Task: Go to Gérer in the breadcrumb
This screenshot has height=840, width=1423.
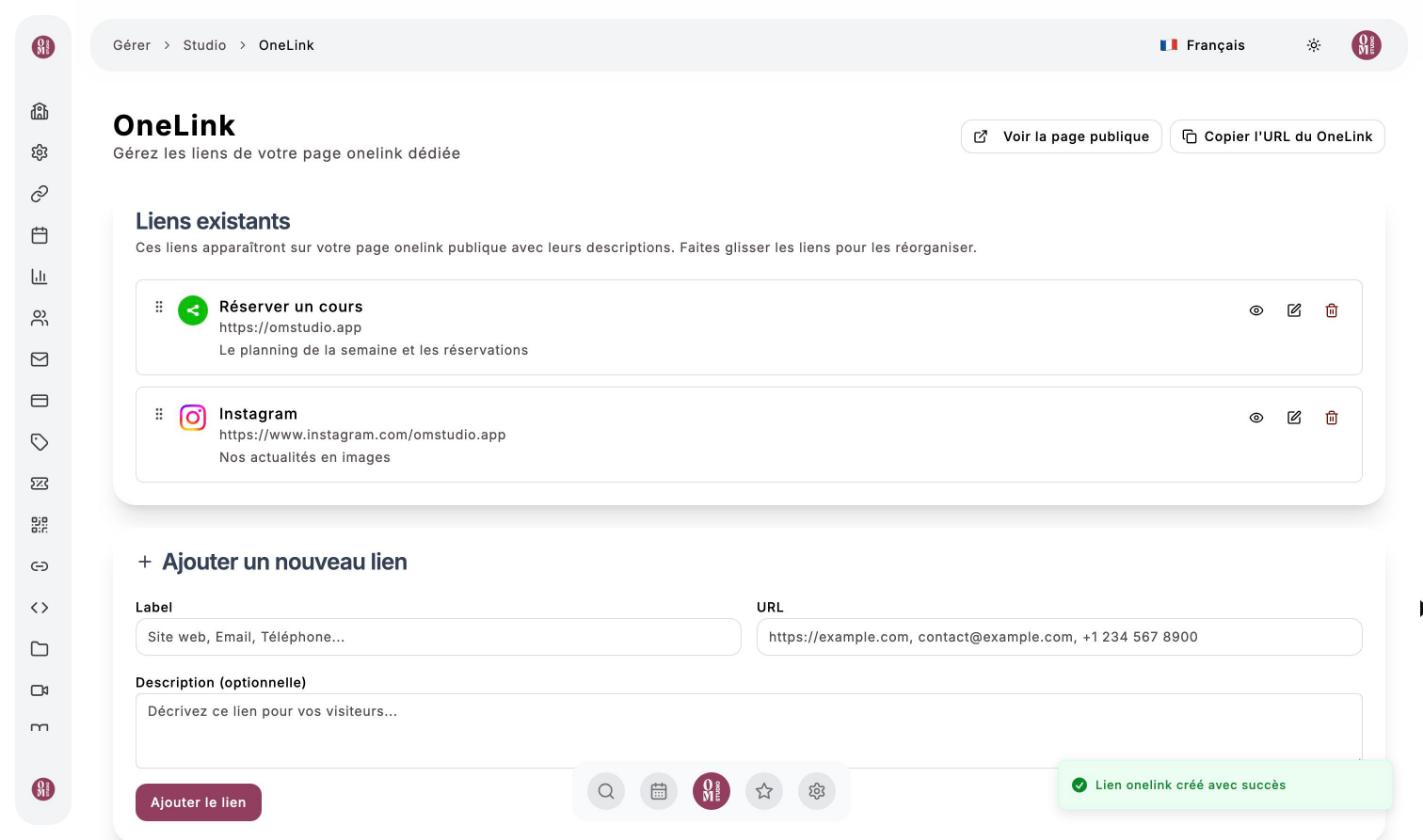Action: [132, 45]
